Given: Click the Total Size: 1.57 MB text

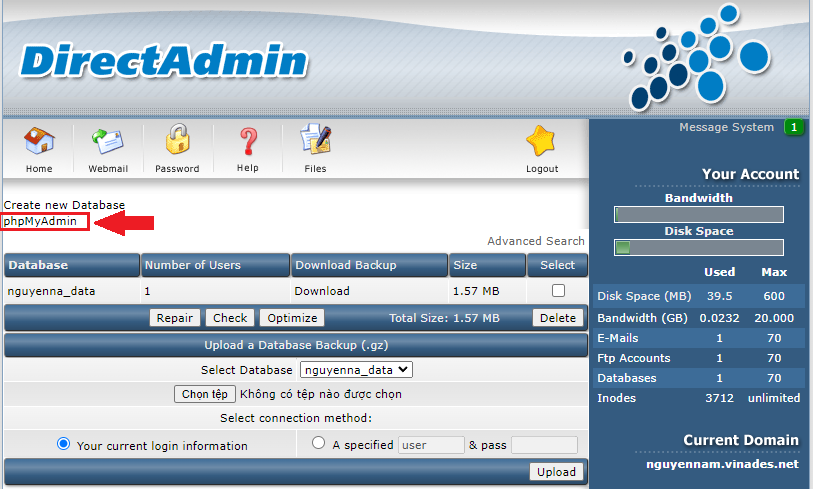Looking at the screenshot, I should (444, 318).
